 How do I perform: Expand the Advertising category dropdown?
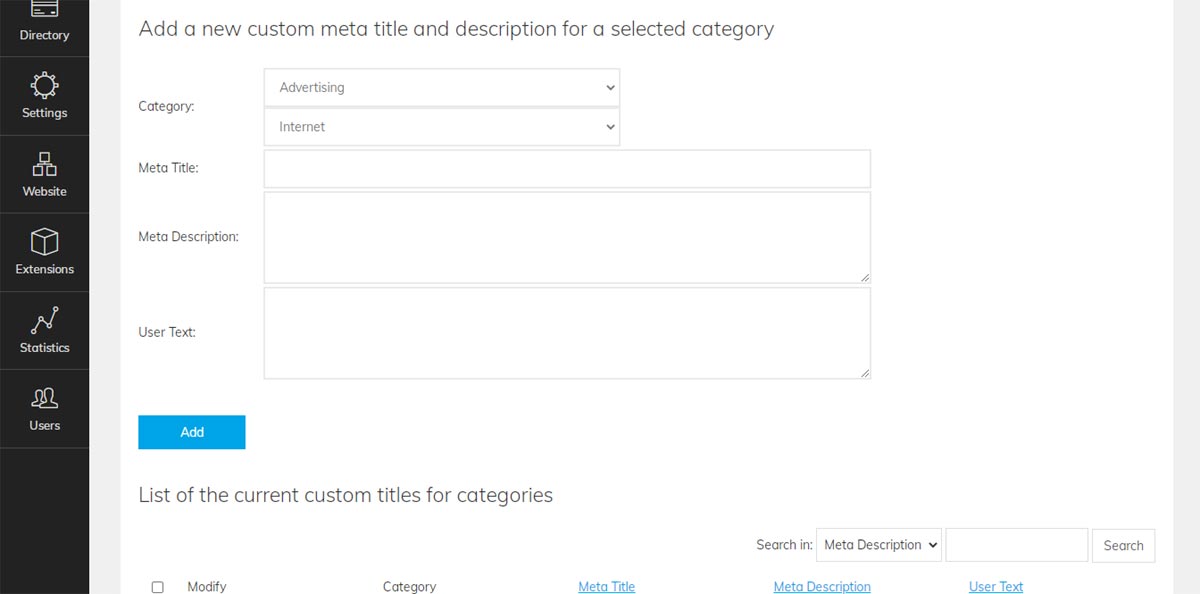click(442, 88)
